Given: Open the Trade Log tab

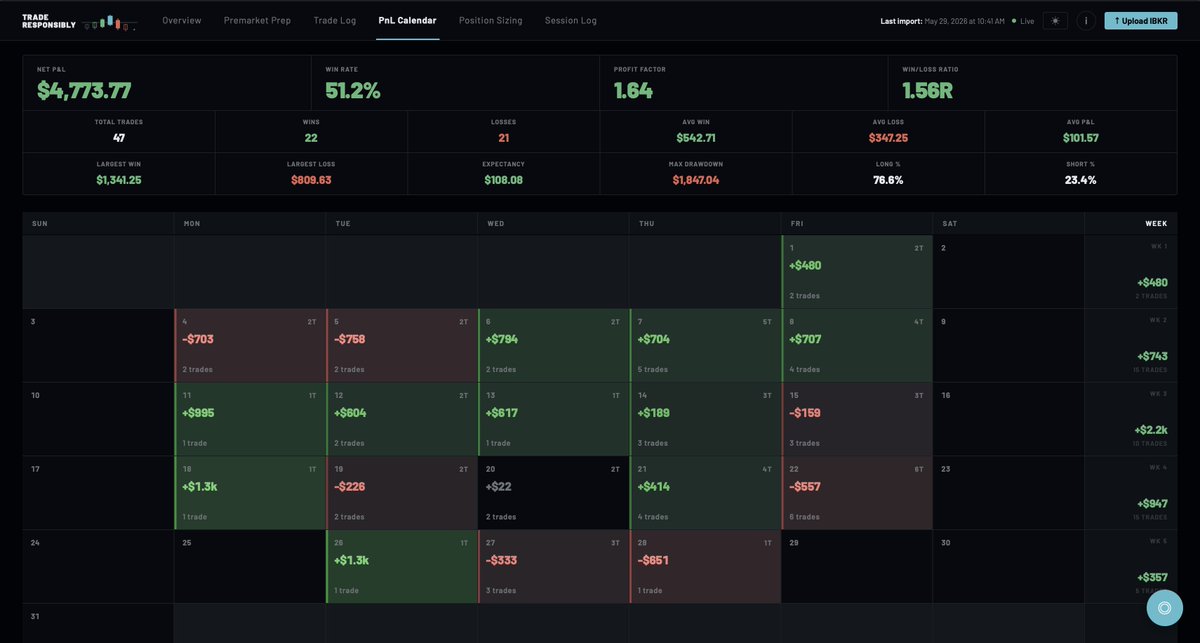Looking at the screenshot, I should (x=335, y=20).
